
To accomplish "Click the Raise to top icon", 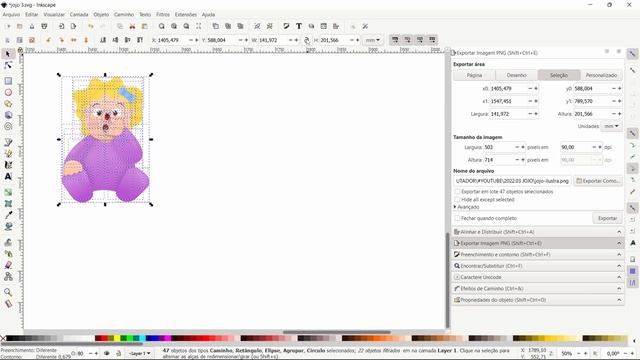I will (x=140, y=40).
